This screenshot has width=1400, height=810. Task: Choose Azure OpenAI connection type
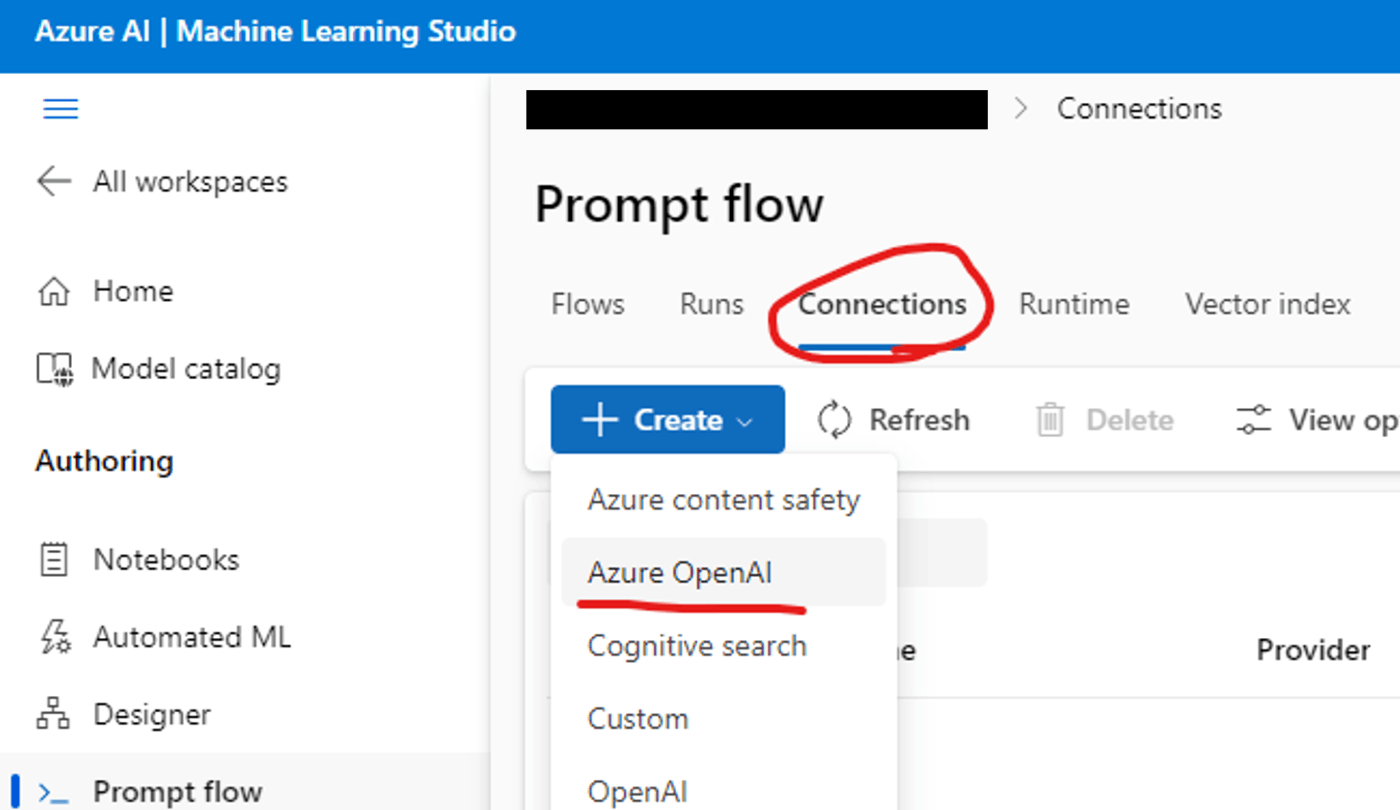tap(724, 573)
